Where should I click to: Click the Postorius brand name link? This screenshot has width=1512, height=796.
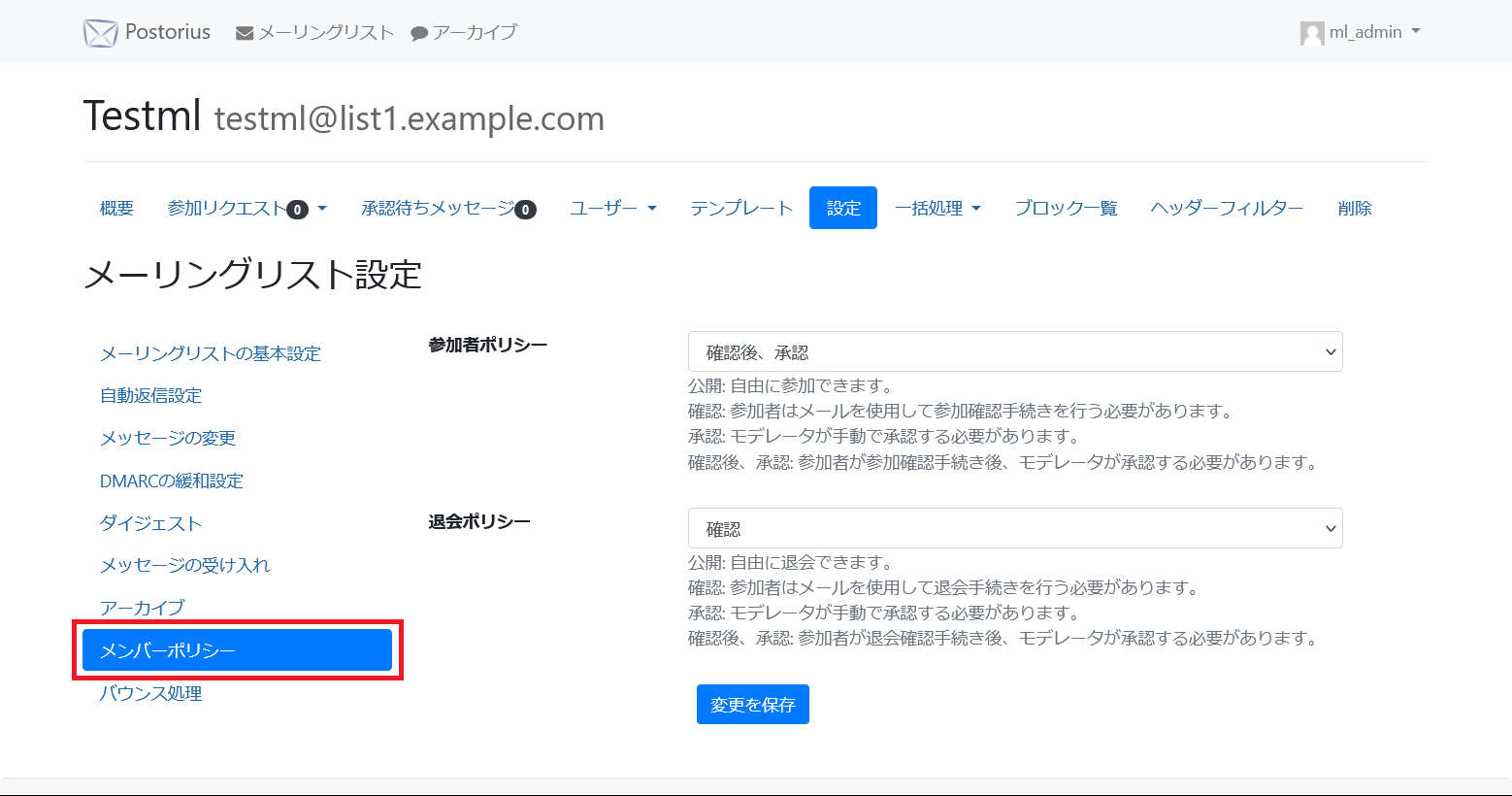click(168, 32)
